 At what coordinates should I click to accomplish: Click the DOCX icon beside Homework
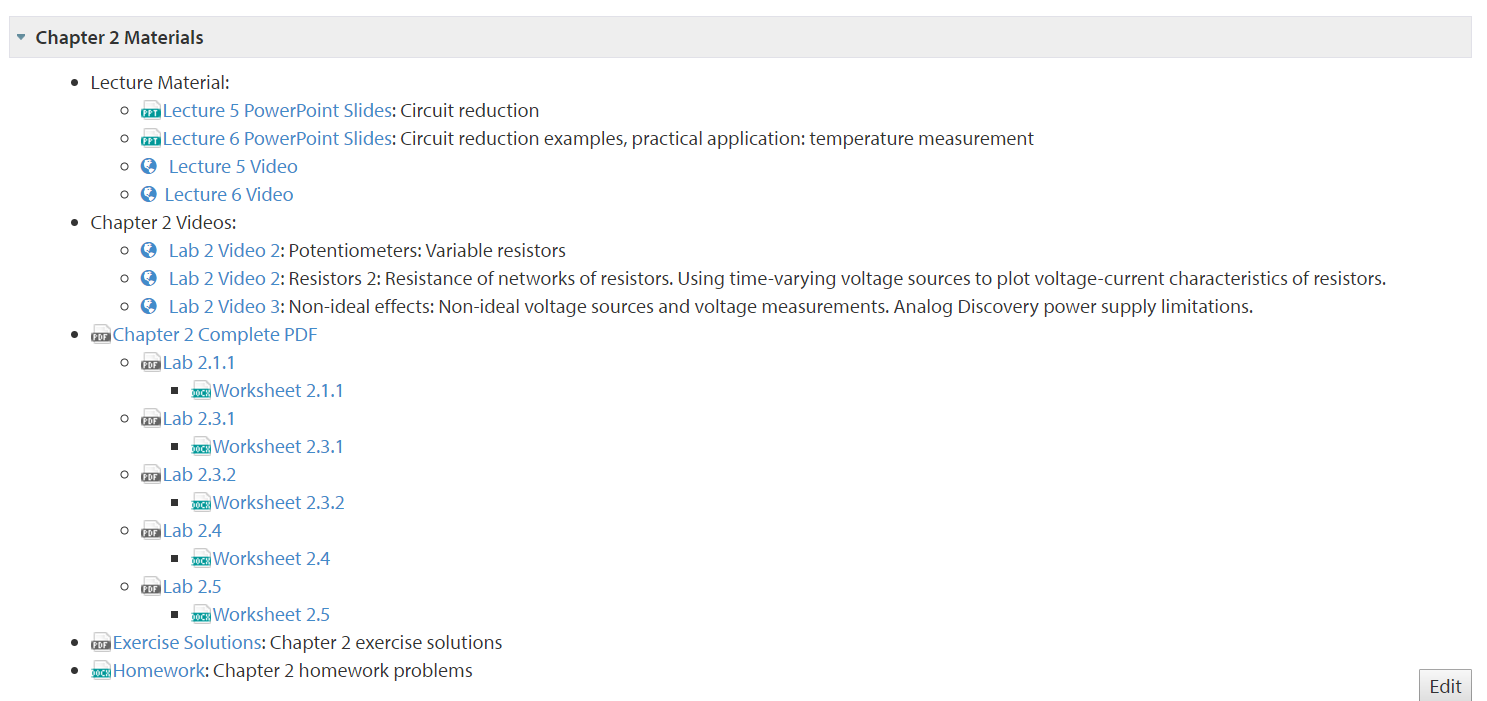[x=101, y=671]
